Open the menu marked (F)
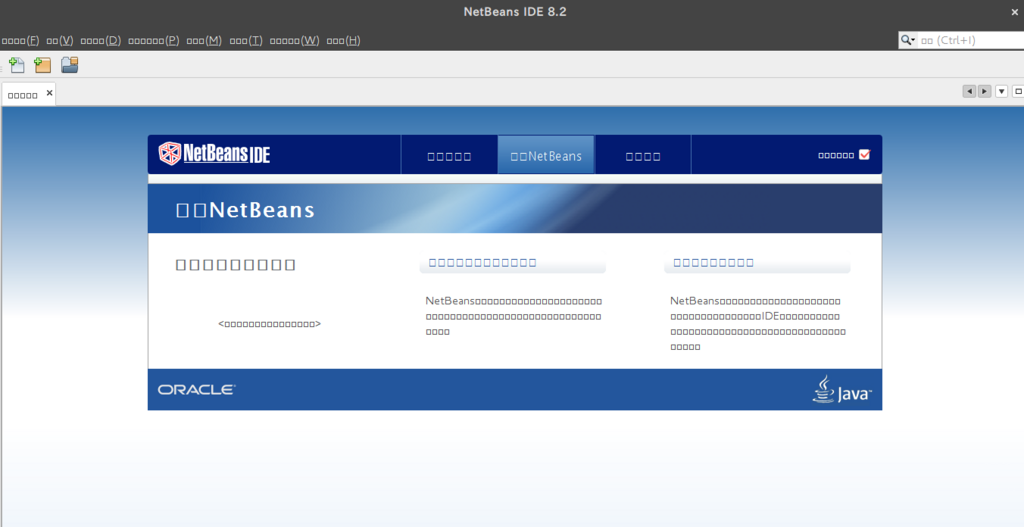Image resolution: width=1024 pixels, height=527 pixels. (x=20, y=40)
